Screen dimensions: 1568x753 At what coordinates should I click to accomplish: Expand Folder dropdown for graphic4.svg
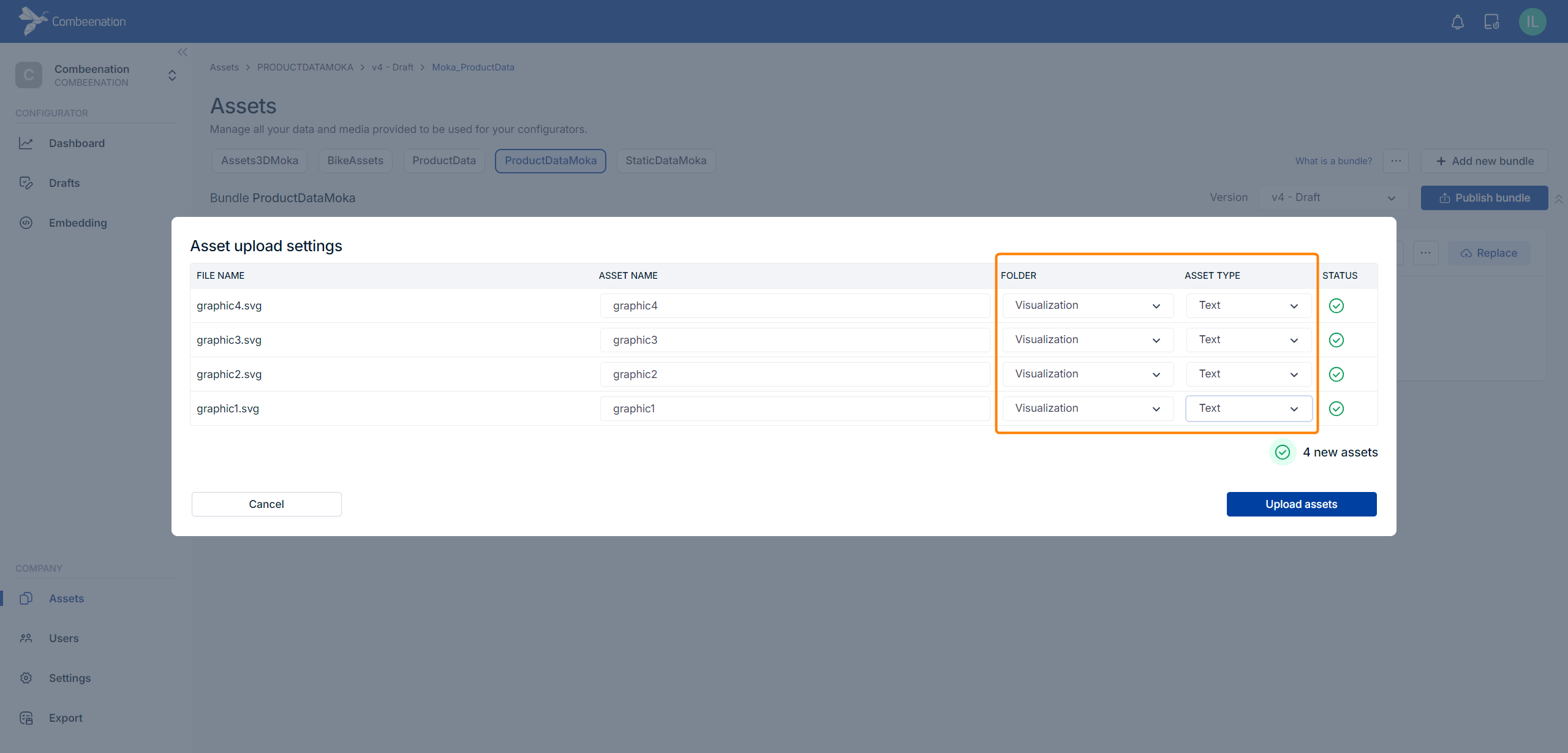(x=1087, y=306)
